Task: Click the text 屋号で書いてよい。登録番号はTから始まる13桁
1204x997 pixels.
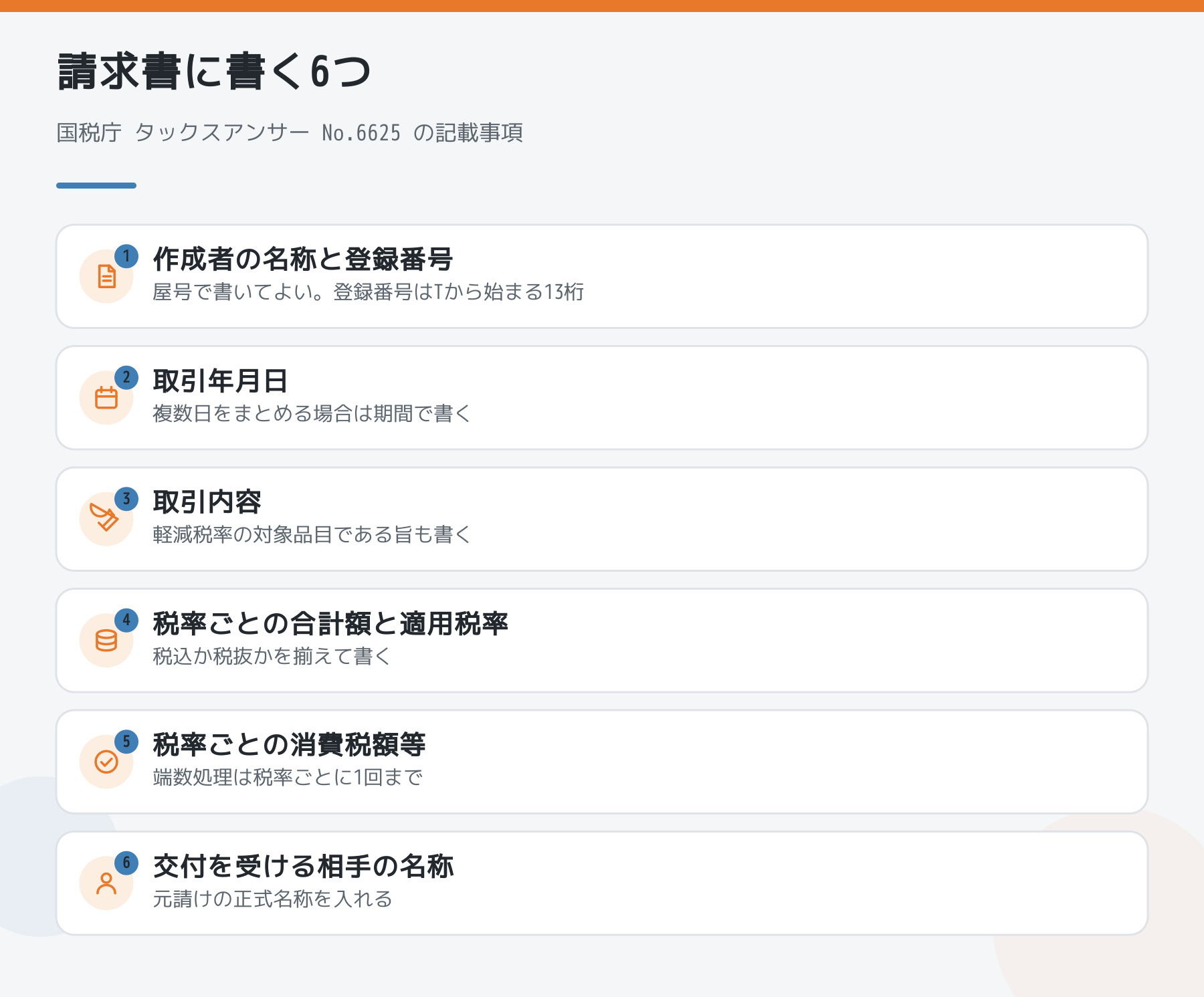Action: pyautogui.click(x=369, y=292)
